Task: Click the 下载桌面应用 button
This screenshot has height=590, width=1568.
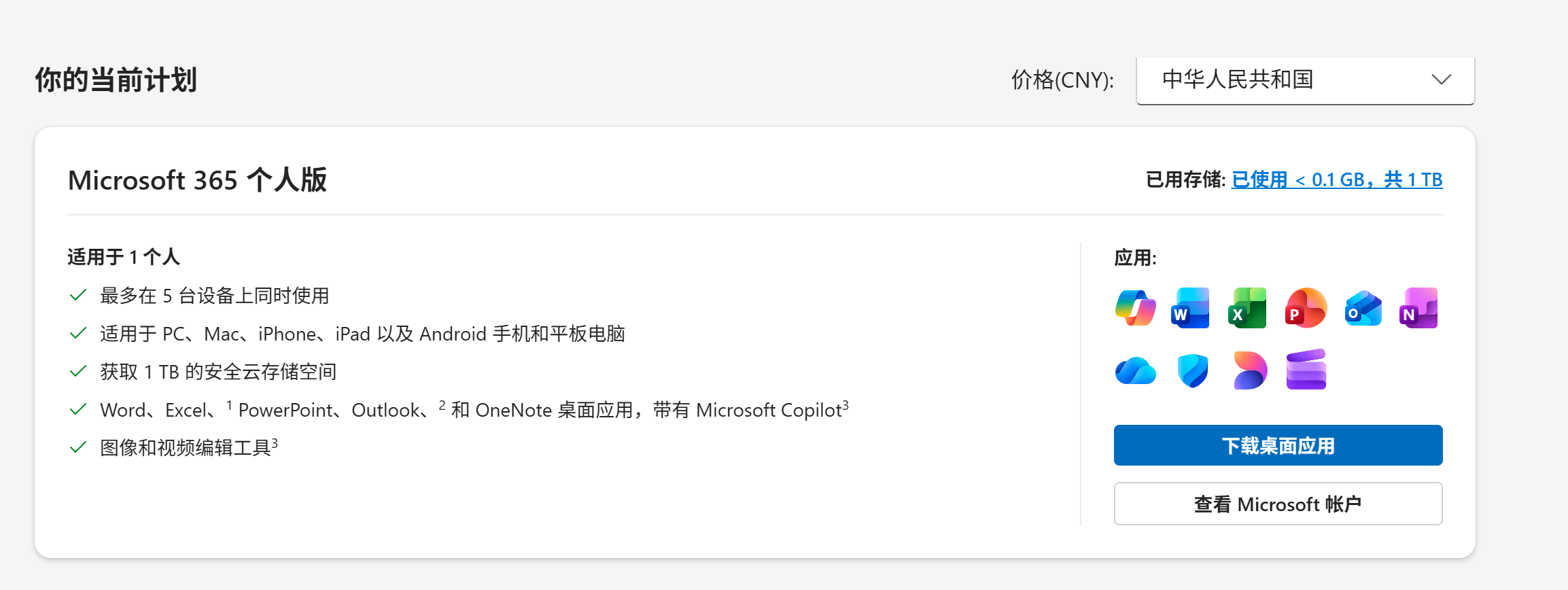Action: click(x=1278, y=445)
